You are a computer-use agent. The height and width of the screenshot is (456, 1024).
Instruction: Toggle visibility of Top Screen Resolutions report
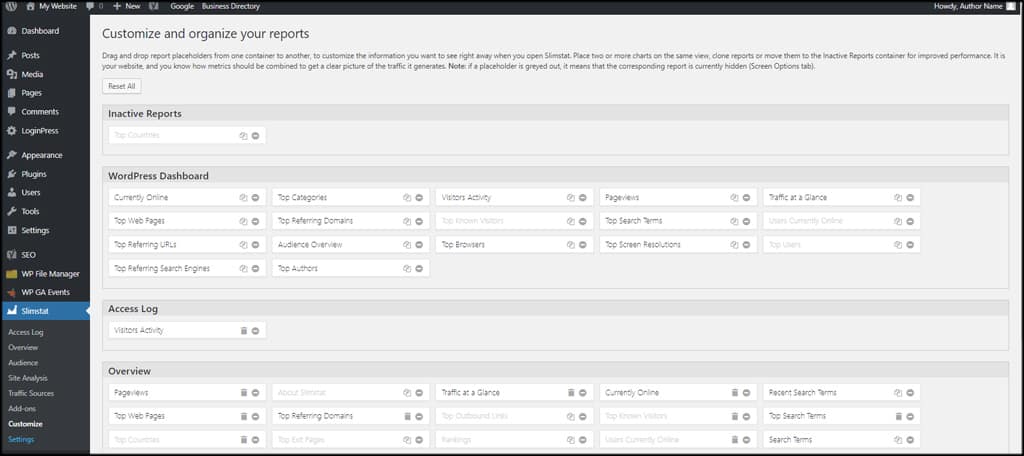pyautogui.click(x=746, y=244)
